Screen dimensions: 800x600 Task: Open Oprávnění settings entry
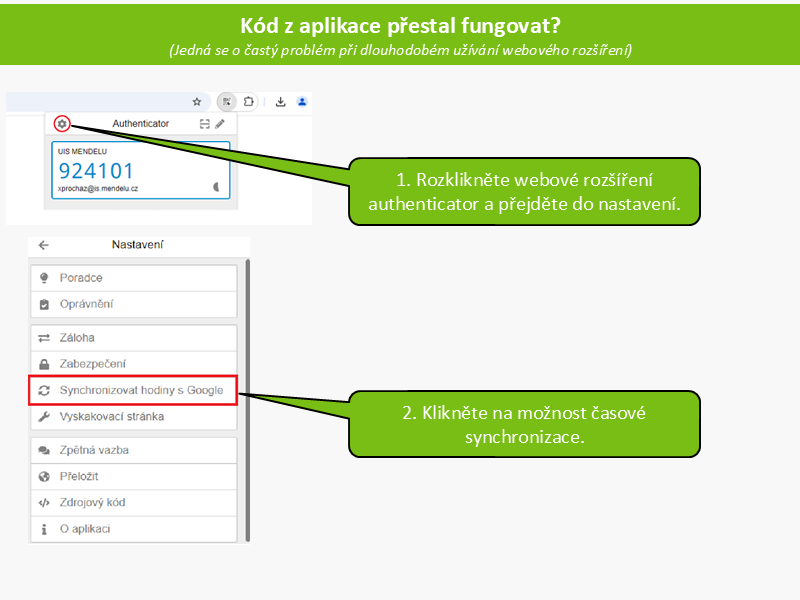click(x=134, y=304)
